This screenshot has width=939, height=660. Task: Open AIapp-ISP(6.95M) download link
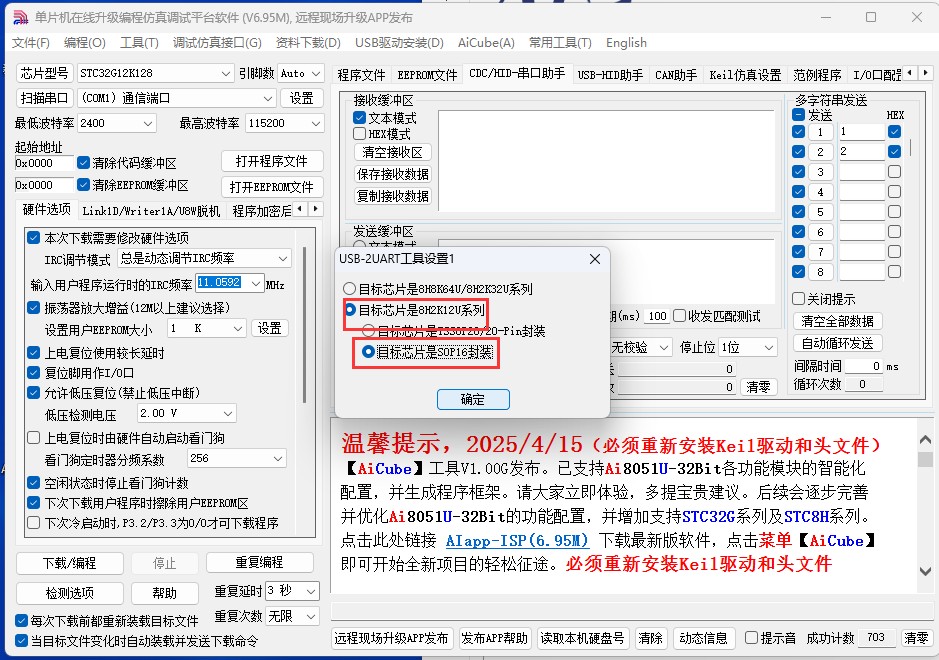517,540
